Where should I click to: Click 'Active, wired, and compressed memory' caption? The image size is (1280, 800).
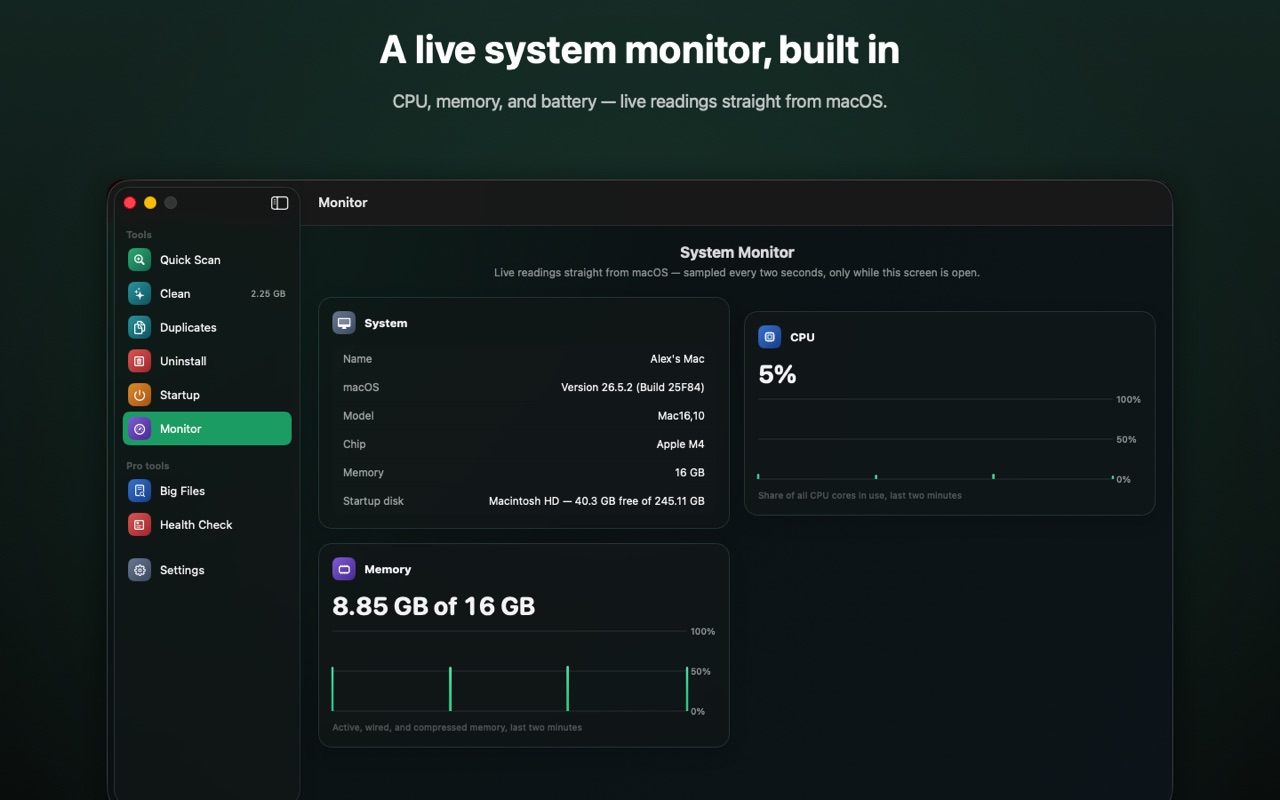tap(457, 727)
